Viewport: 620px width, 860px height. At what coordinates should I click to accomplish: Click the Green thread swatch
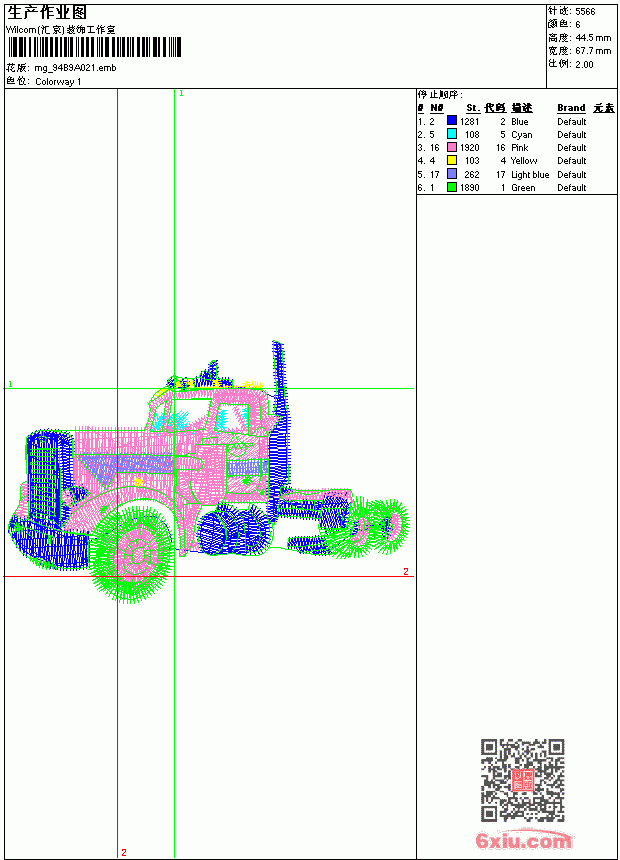(x=452, y=187)
